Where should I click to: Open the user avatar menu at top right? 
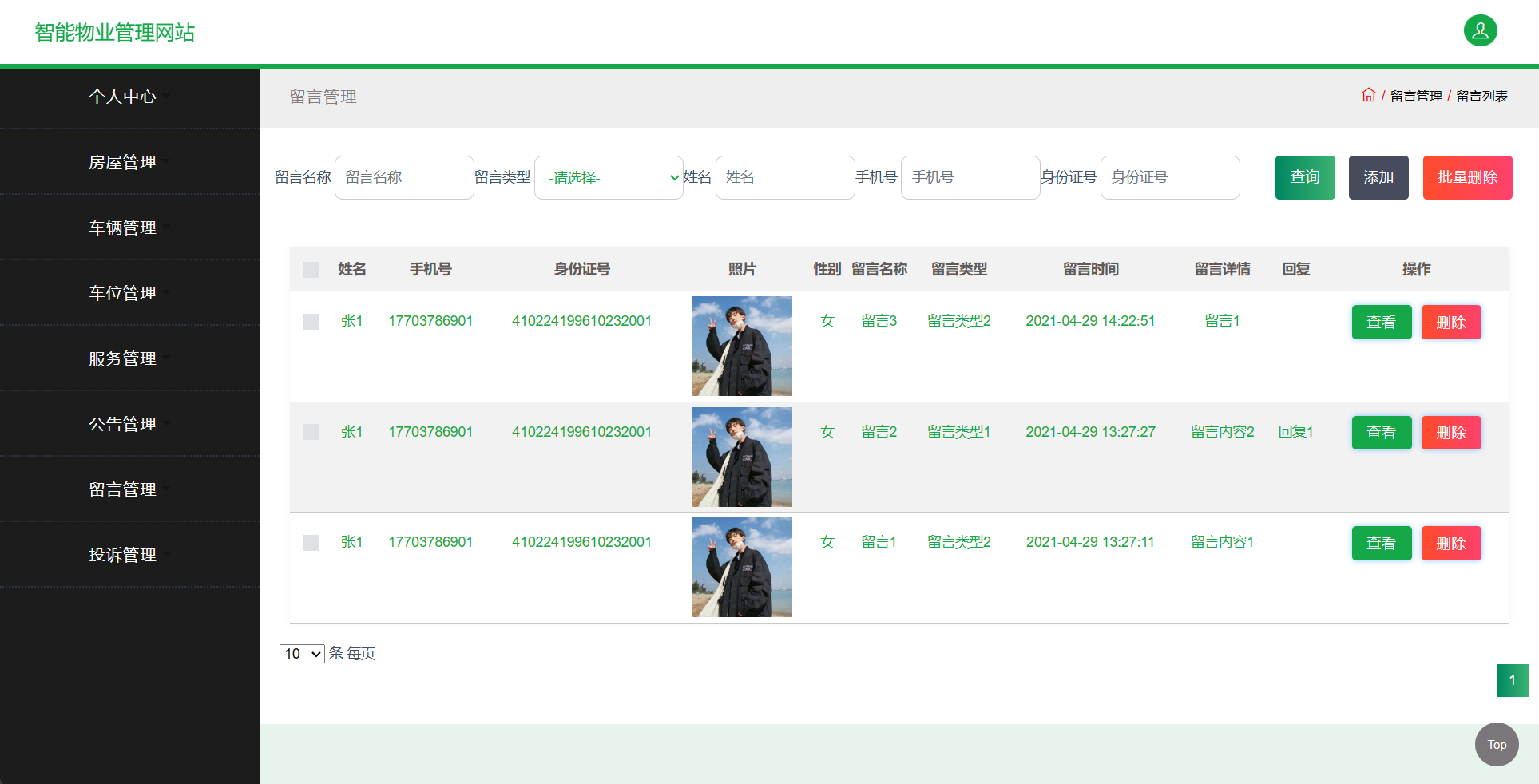click(x=1480, y=30)
